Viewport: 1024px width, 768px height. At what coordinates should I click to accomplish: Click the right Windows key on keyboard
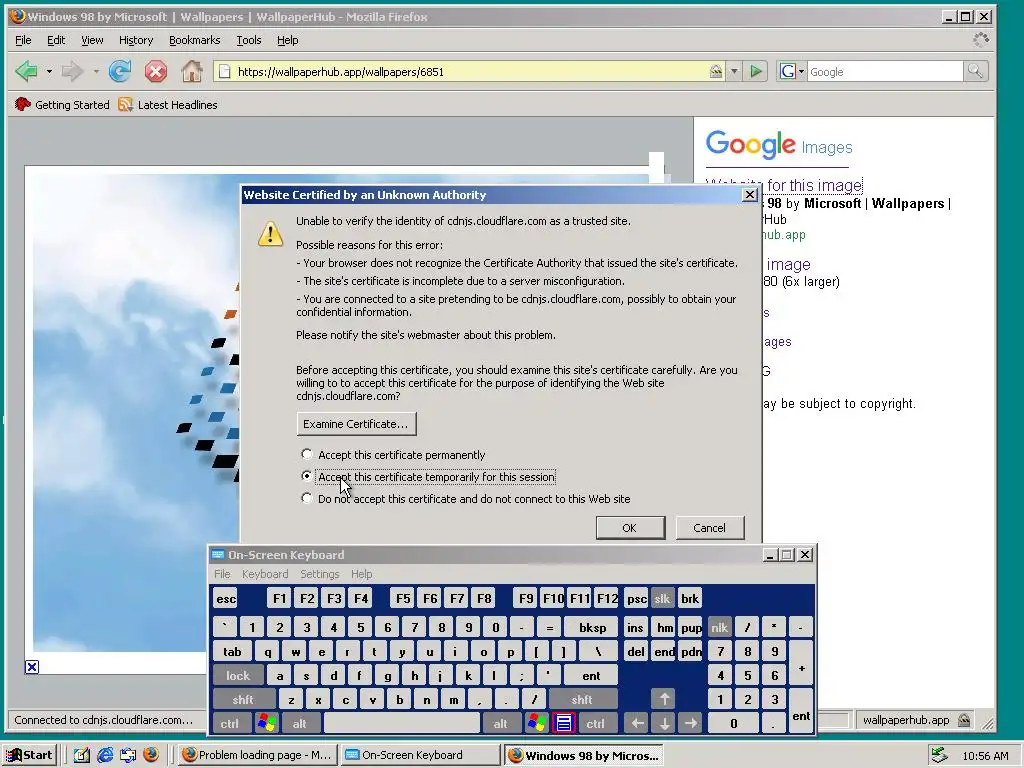537,723
